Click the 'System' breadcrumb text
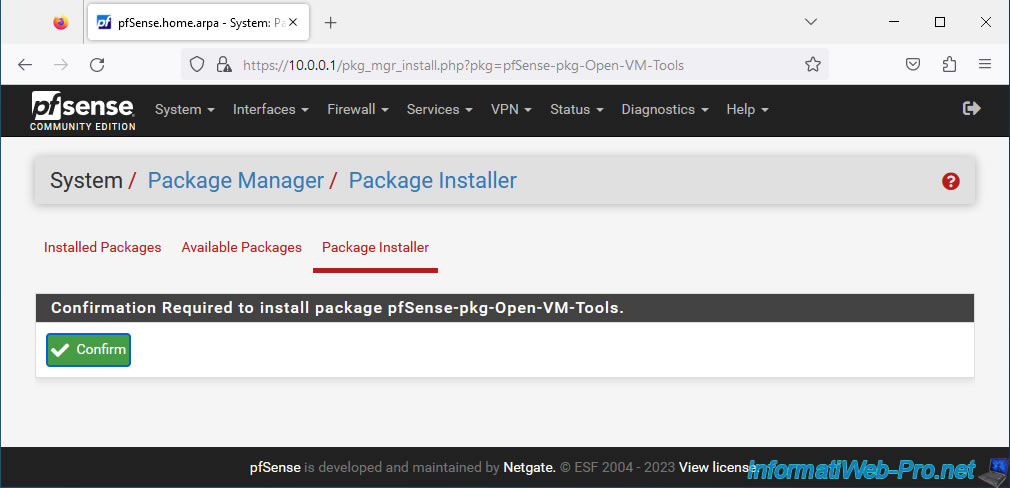The height and width of the screenshot is (488, 1010). click(86, 181)
